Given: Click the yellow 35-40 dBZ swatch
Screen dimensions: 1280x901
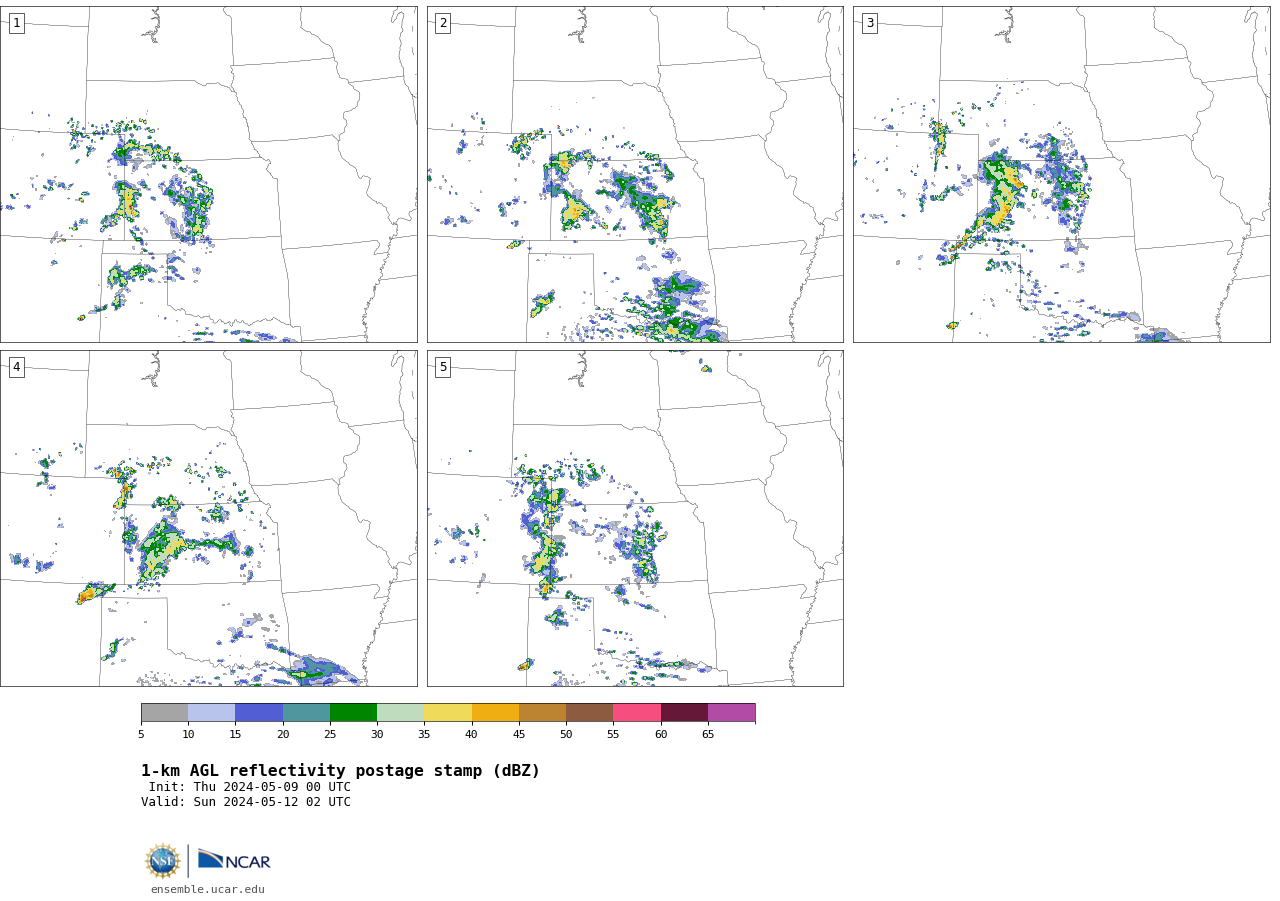Looking at the screenshot, I should coord(448,712).
